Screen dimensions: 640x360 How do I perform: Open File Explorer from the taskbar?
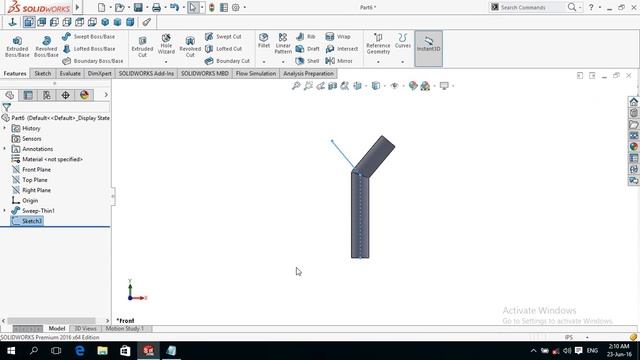[102, 351]
